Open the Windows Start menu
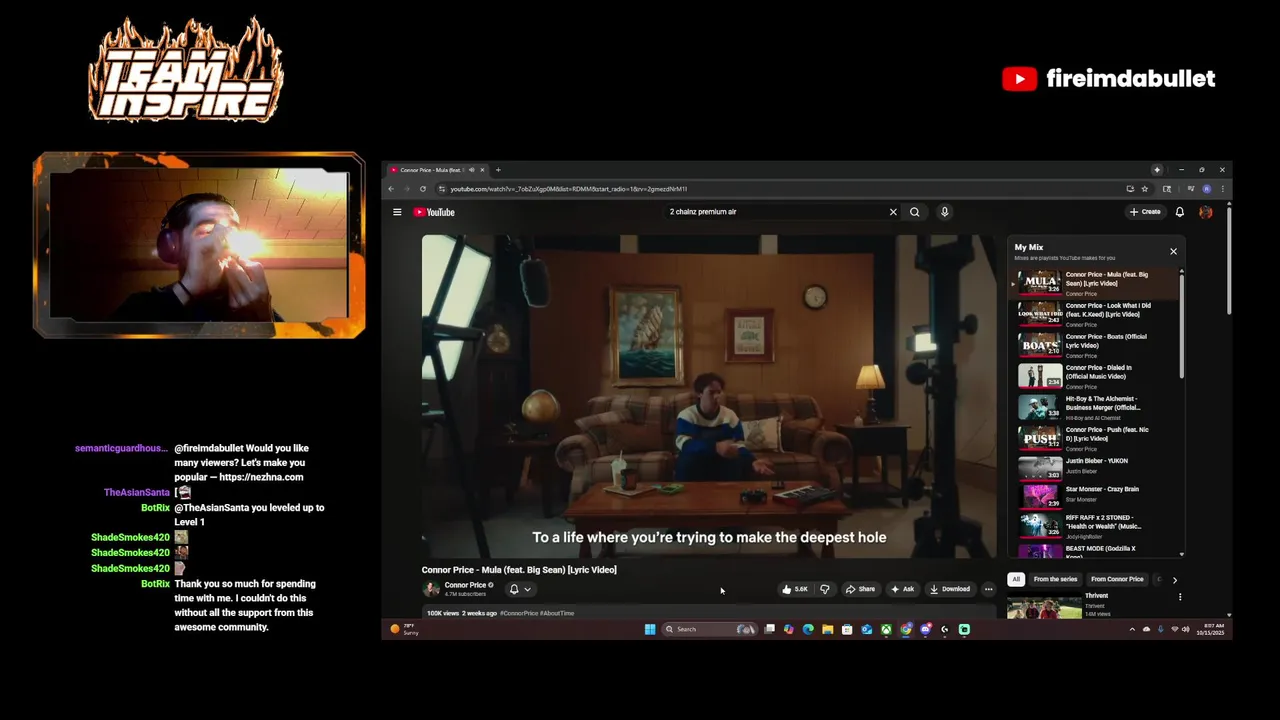 coord(650,629)
